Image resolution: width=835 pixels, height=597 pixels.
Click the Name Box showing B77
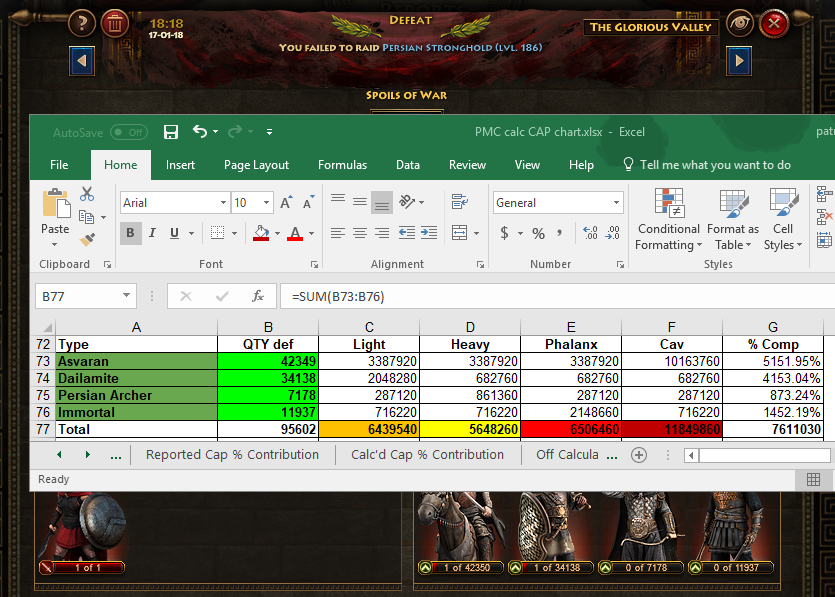[85, 297]
